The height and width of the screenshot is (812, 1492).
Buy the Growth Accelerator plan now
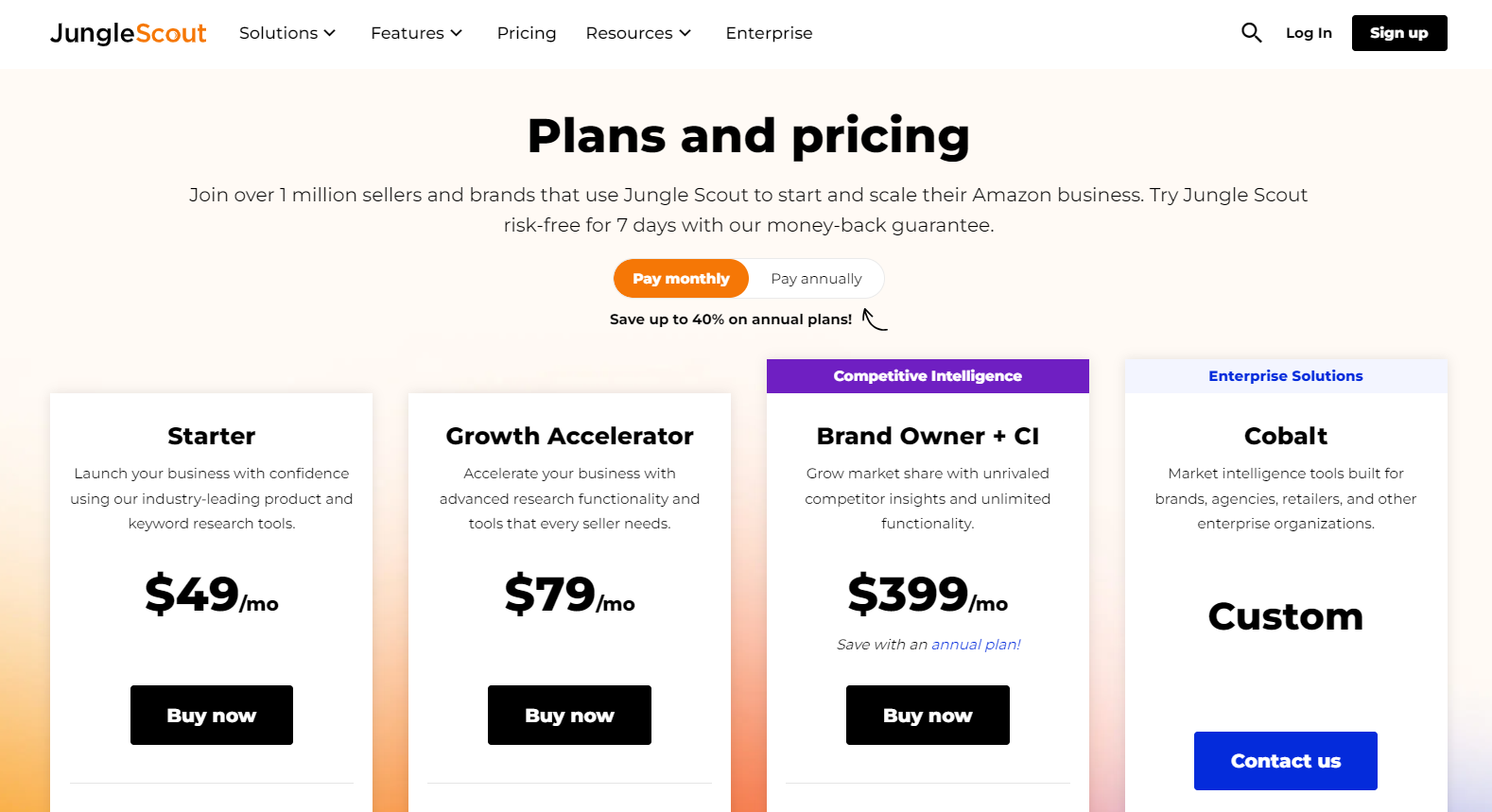[569, 716]
